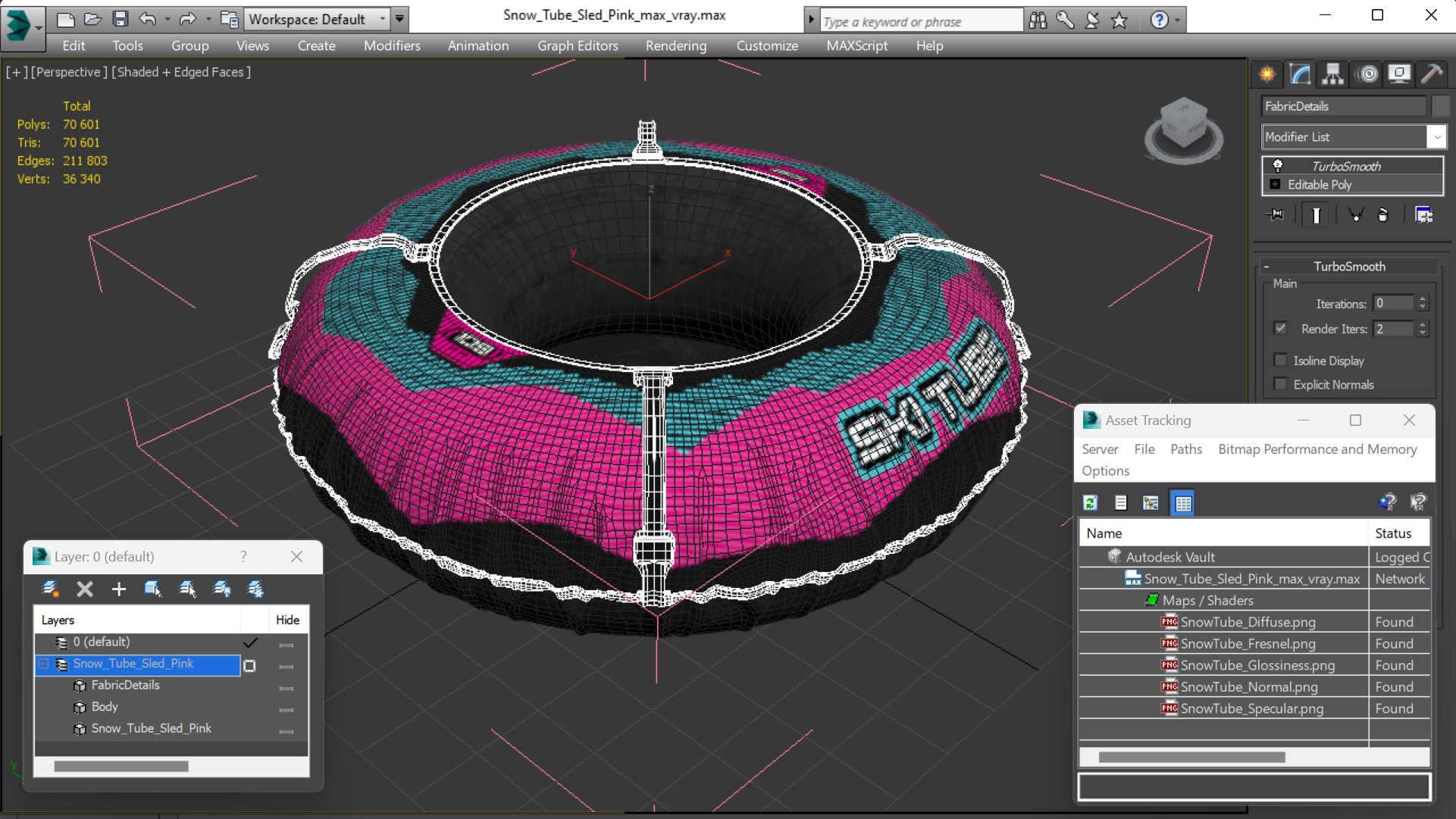This screenshot has width=1456, height=819.
Task: Open the Modify command panel tab
Action: coord(1301,73)
